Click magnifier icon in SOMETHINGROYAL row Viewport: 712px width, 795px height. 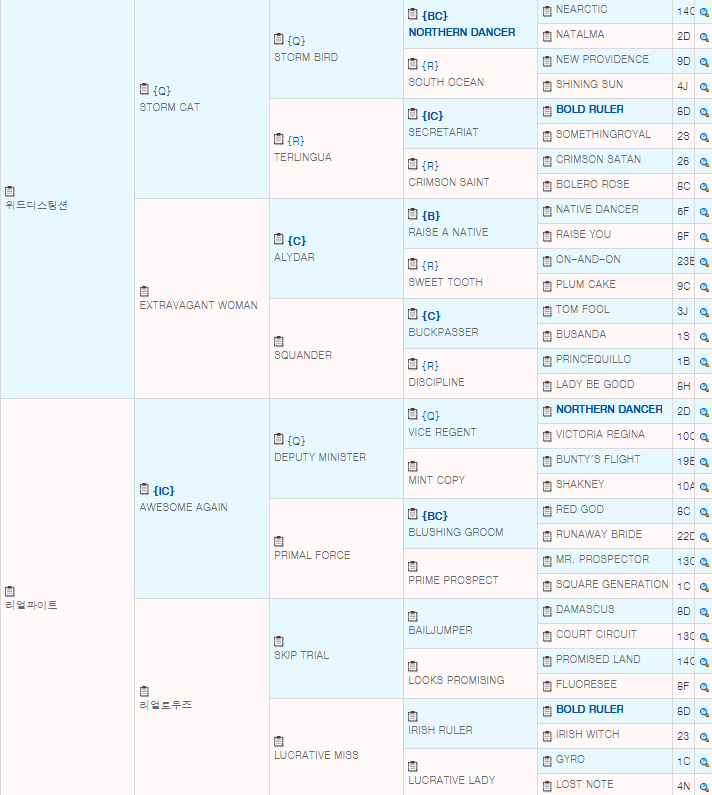[704, 137]
